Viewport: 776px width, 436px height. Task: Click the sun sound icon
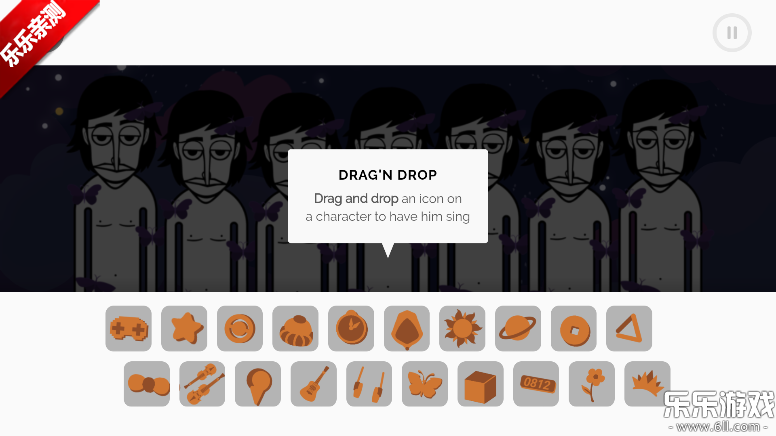462,329
